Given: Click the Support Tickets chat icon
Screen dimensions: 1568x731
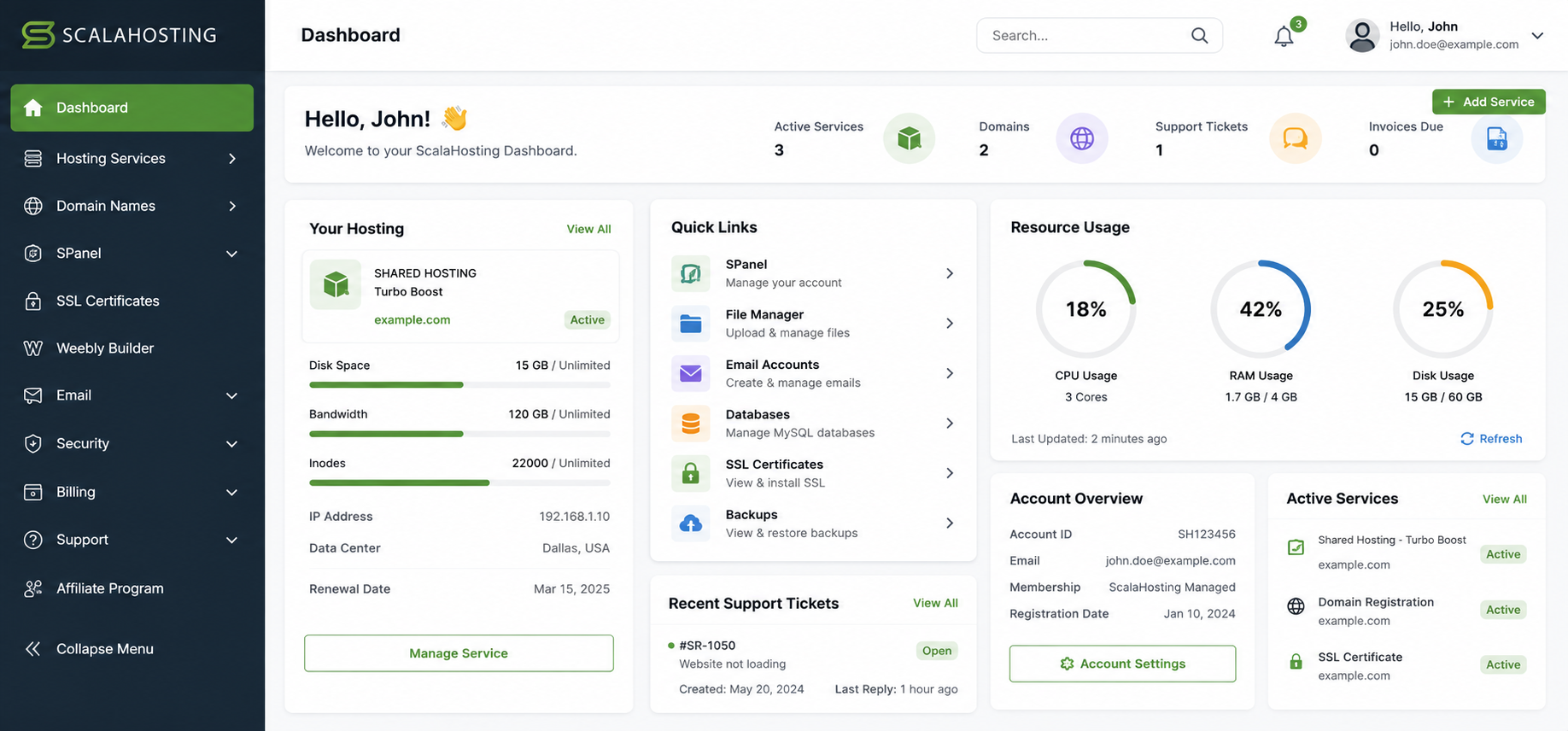Looking at the screenshot, I should tap(1296, 138).
